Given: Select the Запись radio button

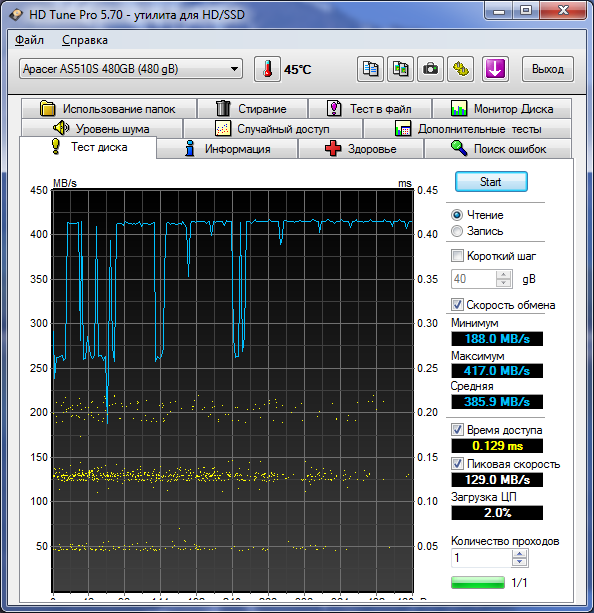Looking at the screenshot, I should pyautogui.click(x=457, y=231).
